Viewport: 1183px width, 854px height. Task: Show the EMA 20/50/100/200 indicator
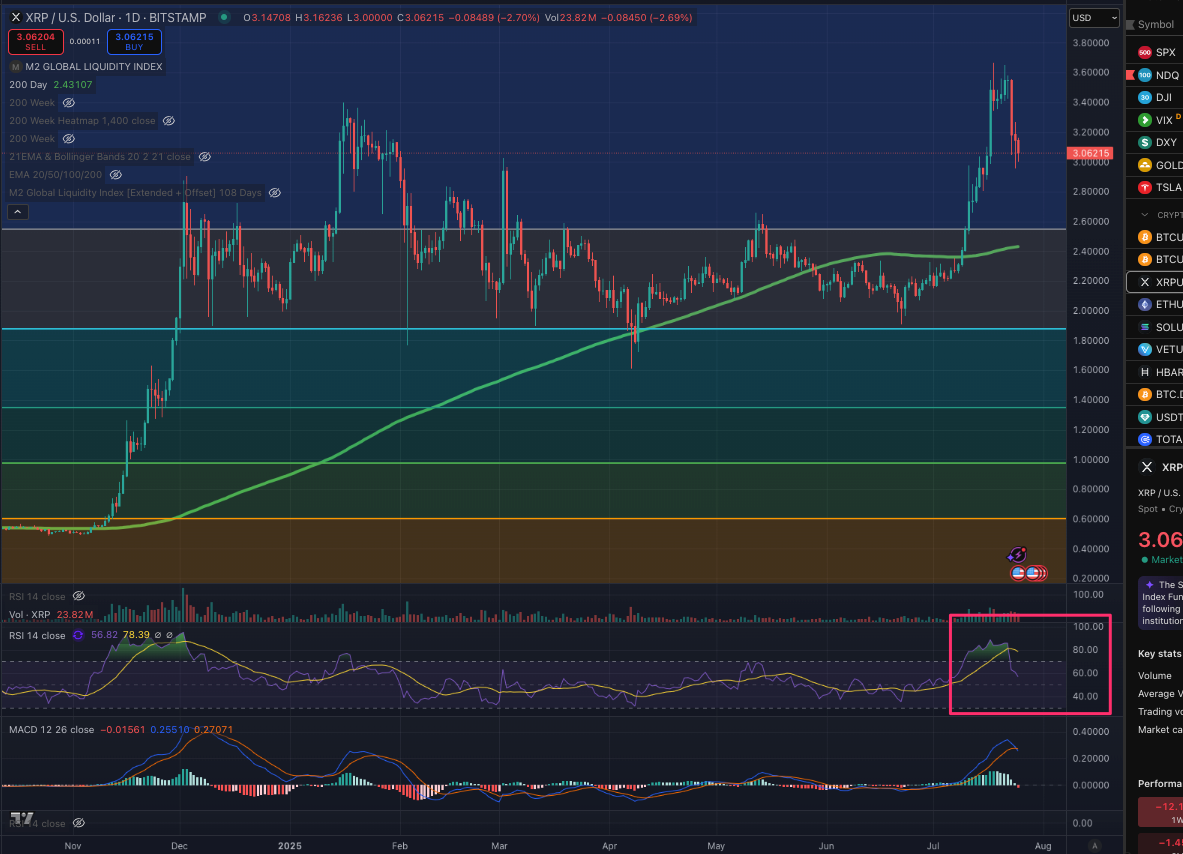(115, 175)
